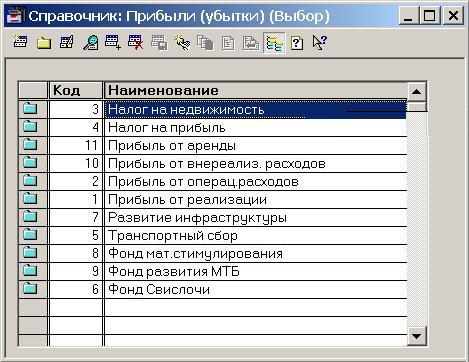The image size is (469, 362).
Task: Click the View row magnifier icon
Action: tap(90, 42)
